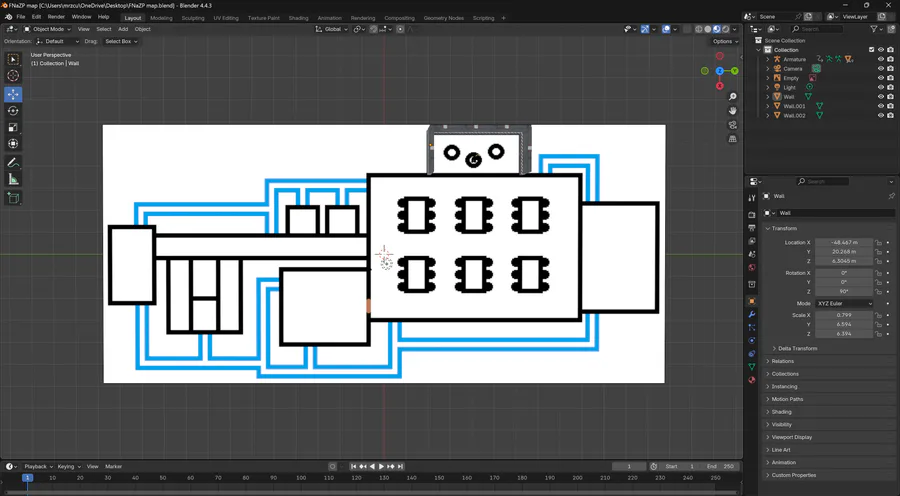900x496 pixels.
Task: Click the Scale X value field
Action: (844, 315)
